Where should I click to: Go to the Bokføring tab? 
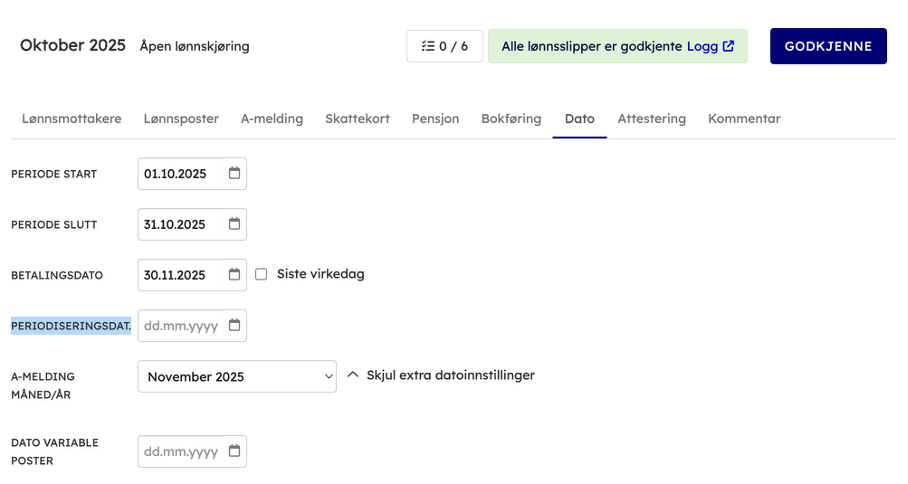click(511, 118)
